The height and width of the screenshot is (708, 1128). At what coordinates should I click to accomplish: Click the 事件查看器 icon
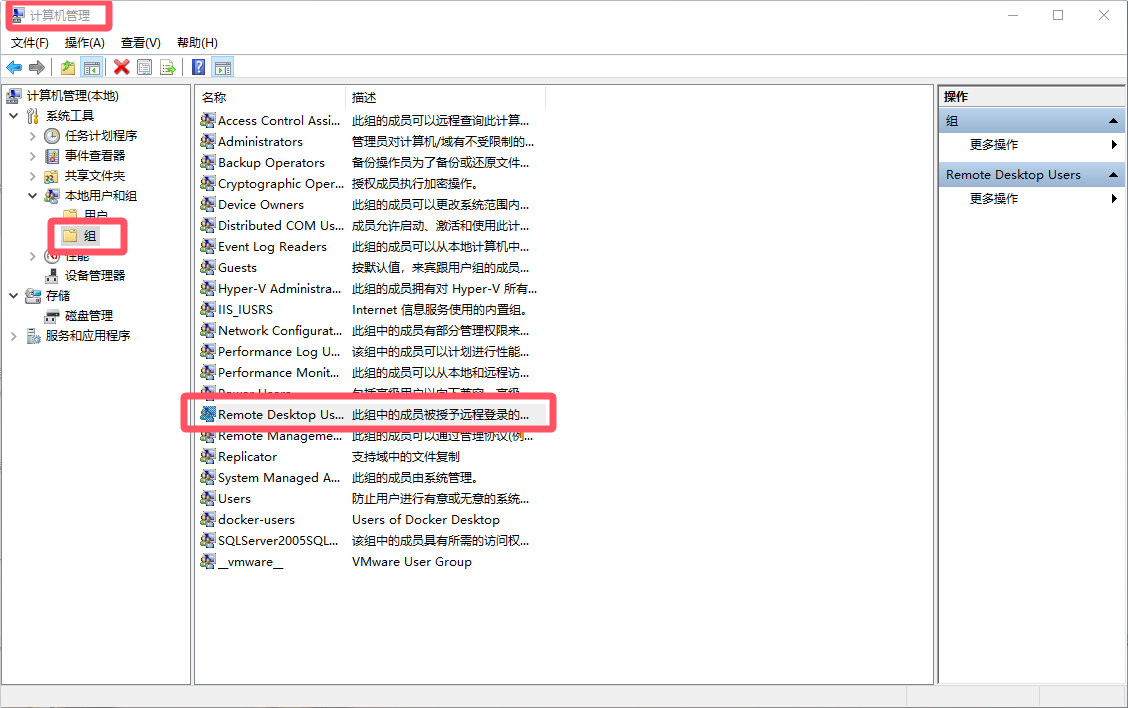click(52, 156)
